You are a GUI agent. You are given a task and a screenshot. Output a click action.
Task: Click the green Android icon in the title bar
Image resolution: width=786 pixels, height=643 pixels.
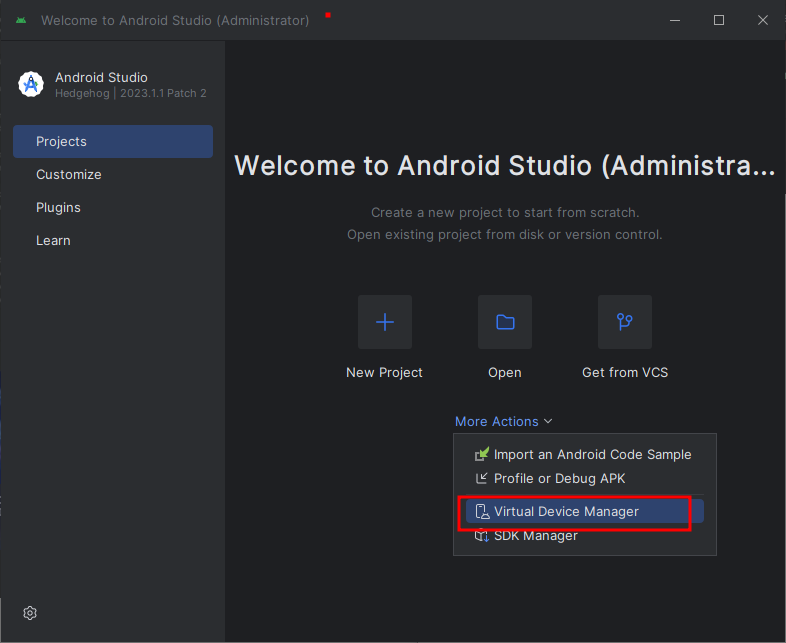point(21,21)
